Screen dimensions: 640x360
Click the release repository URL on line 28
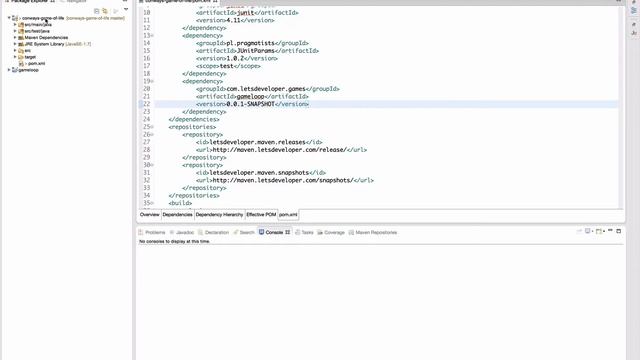[280, 150]
